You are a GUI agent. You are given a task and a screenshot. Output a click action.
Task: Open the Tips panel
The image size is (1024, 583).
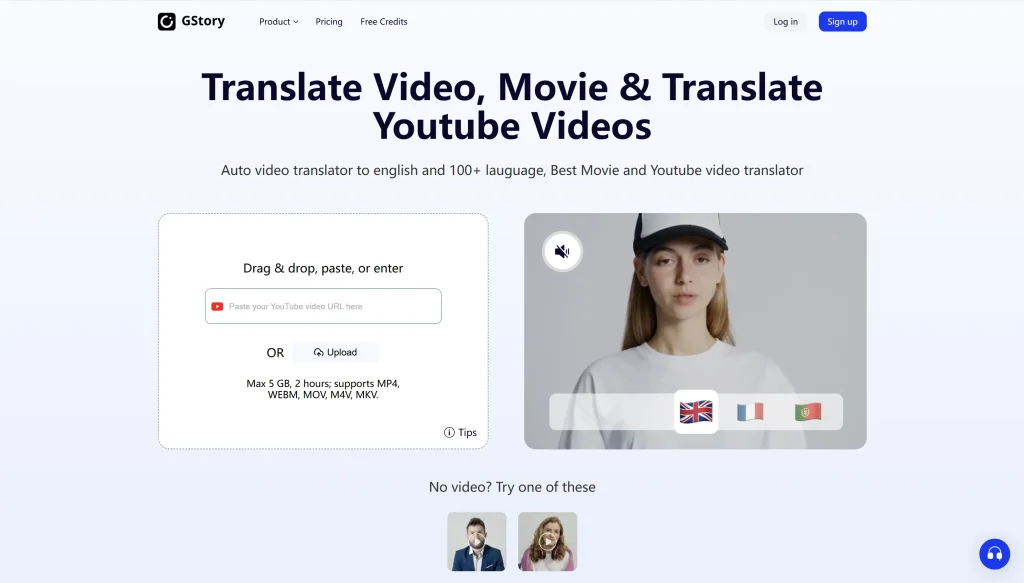coord(459,432)
